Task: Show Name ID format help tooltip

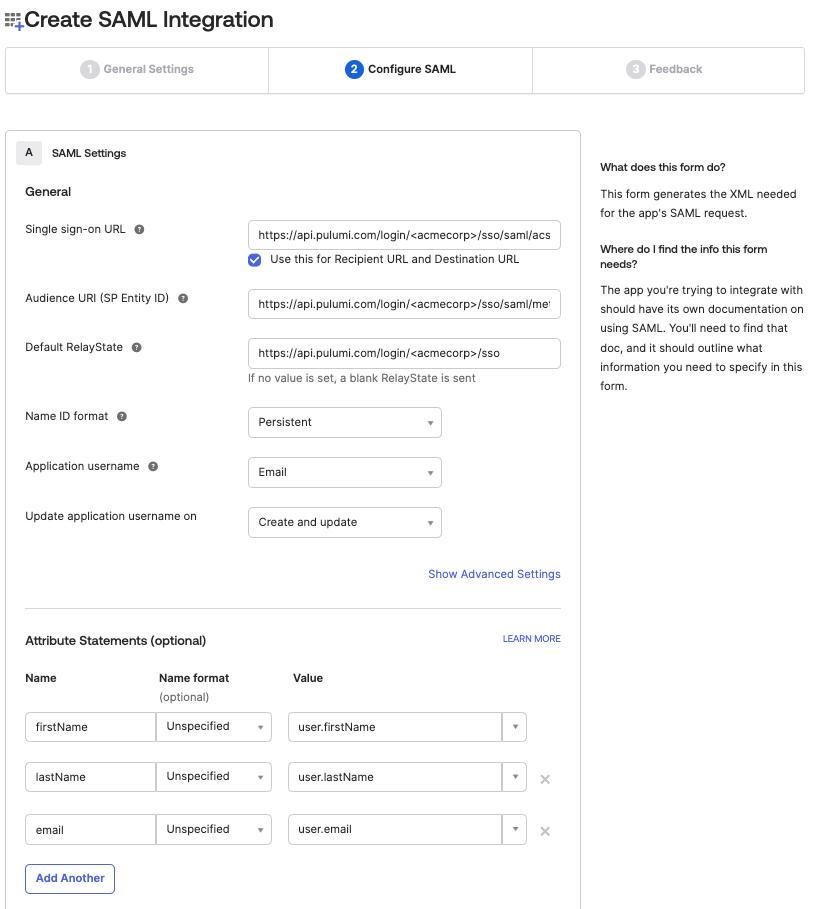Action: [122, 416]
